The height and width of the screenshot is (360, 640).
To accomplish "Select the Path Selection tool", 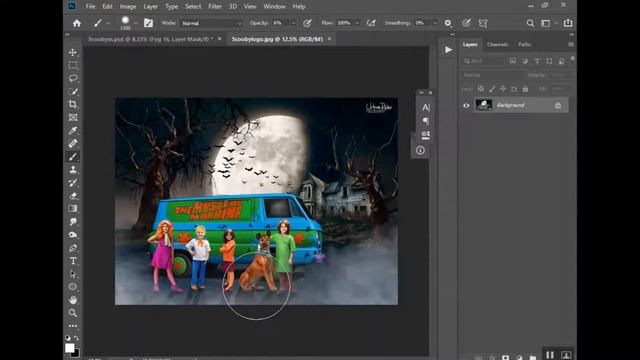I will pyautogui.click(x=73, y=274).
